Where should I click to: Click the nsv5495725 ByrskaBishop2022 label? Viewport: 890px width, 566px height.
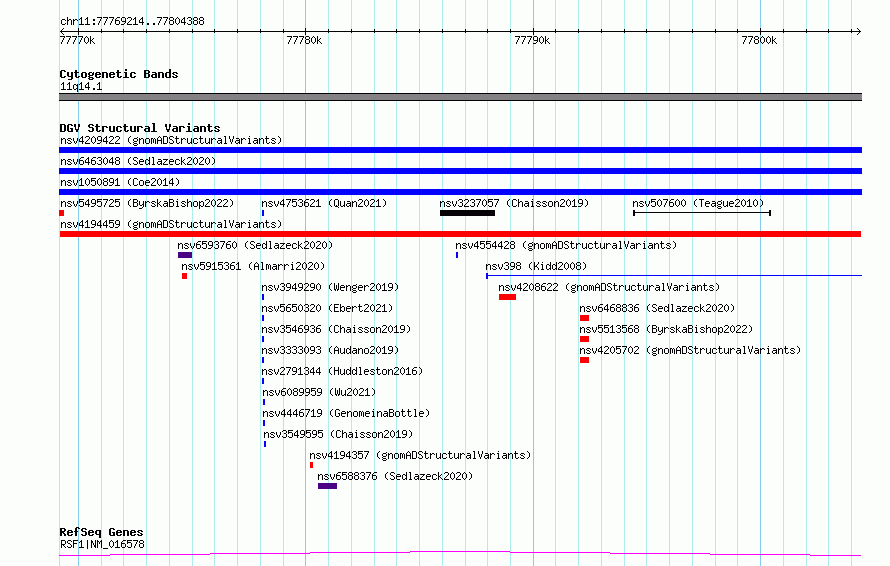coord(147,203)
